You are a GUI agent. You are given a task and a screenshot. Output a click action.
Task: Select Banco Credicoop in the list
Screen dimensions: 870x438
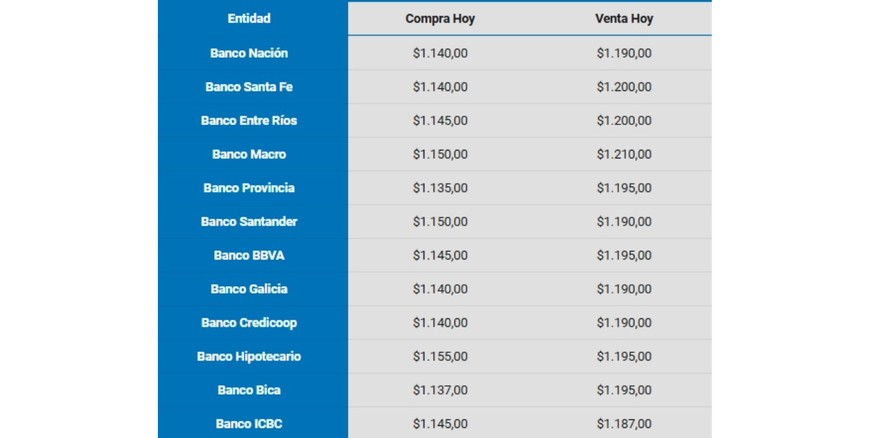(x=249, y=323)
